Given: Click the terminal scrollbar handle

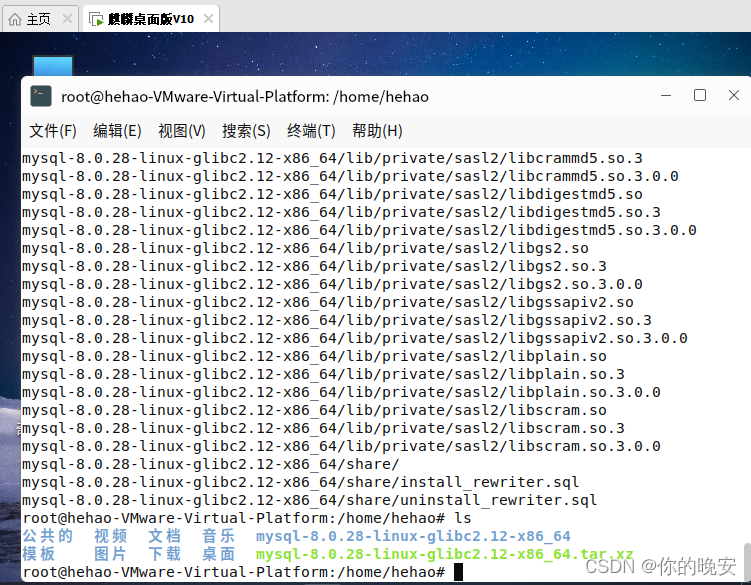Looking at the screenshot, I should (747, 561).
